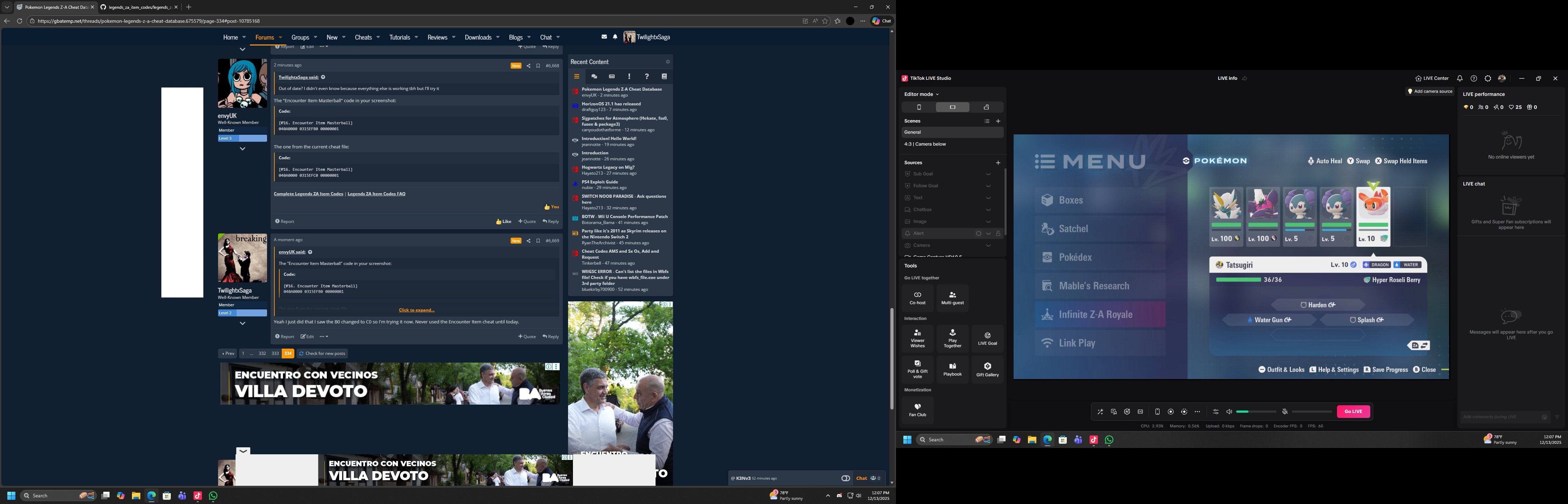Open TikTok LIVE Studio settings gear
The height and width of the screenshot is (504, 1568).
click(x=1488, y=78)
